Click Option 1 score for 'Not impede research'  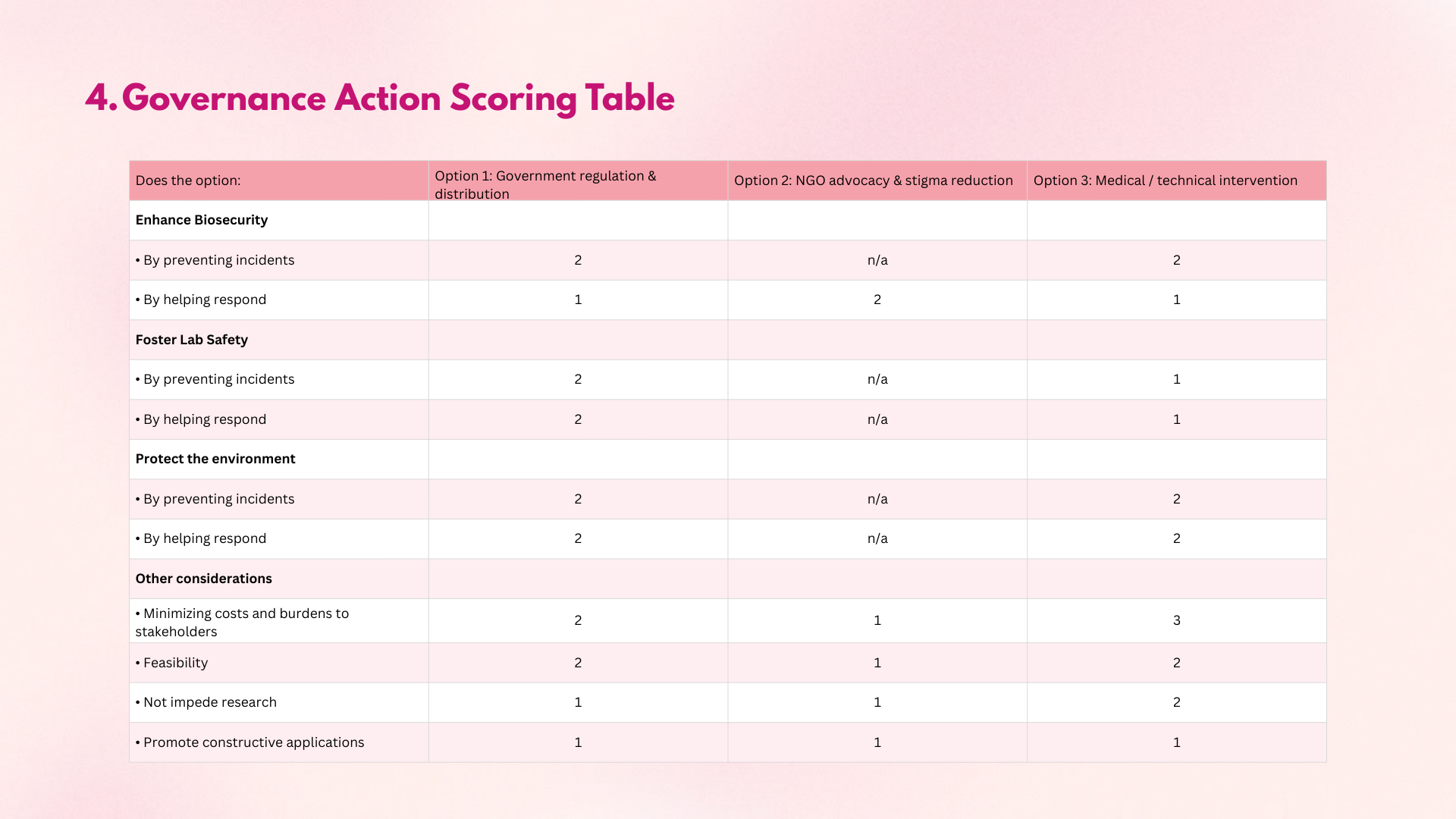(x=578, y=702)
